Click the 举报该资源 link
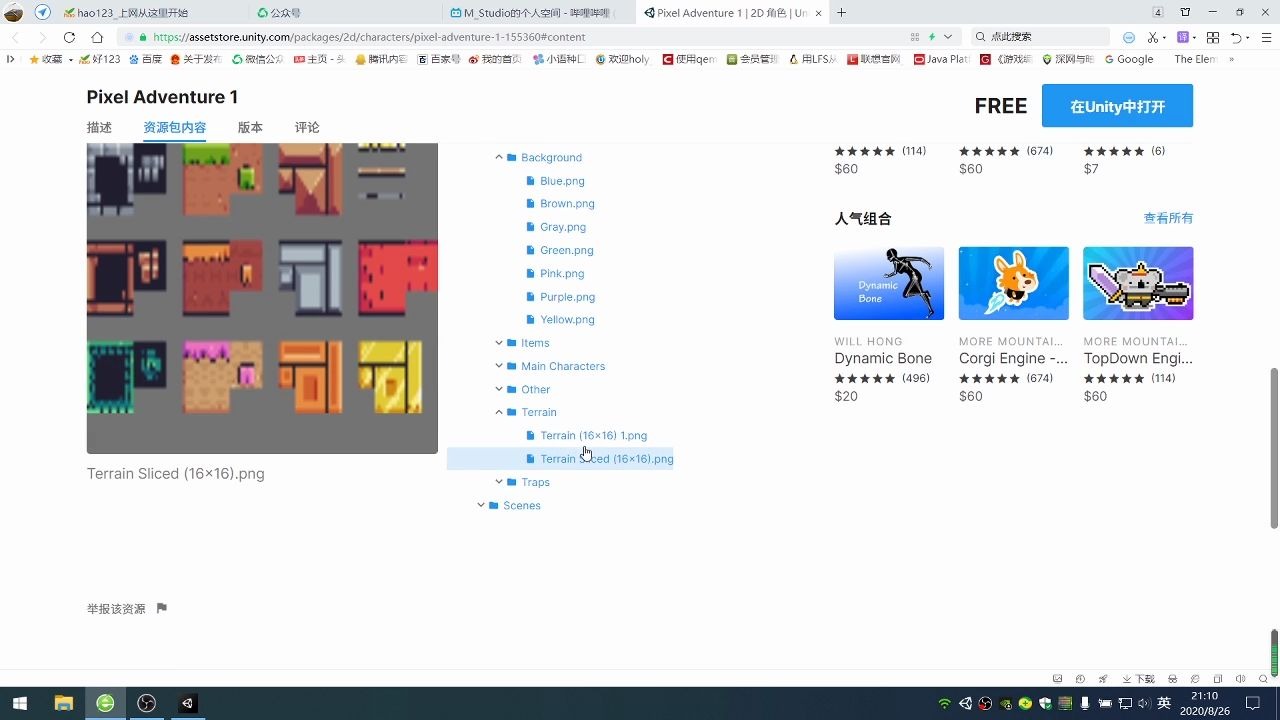Screen dimensions: 1280x720 point(116,609)
